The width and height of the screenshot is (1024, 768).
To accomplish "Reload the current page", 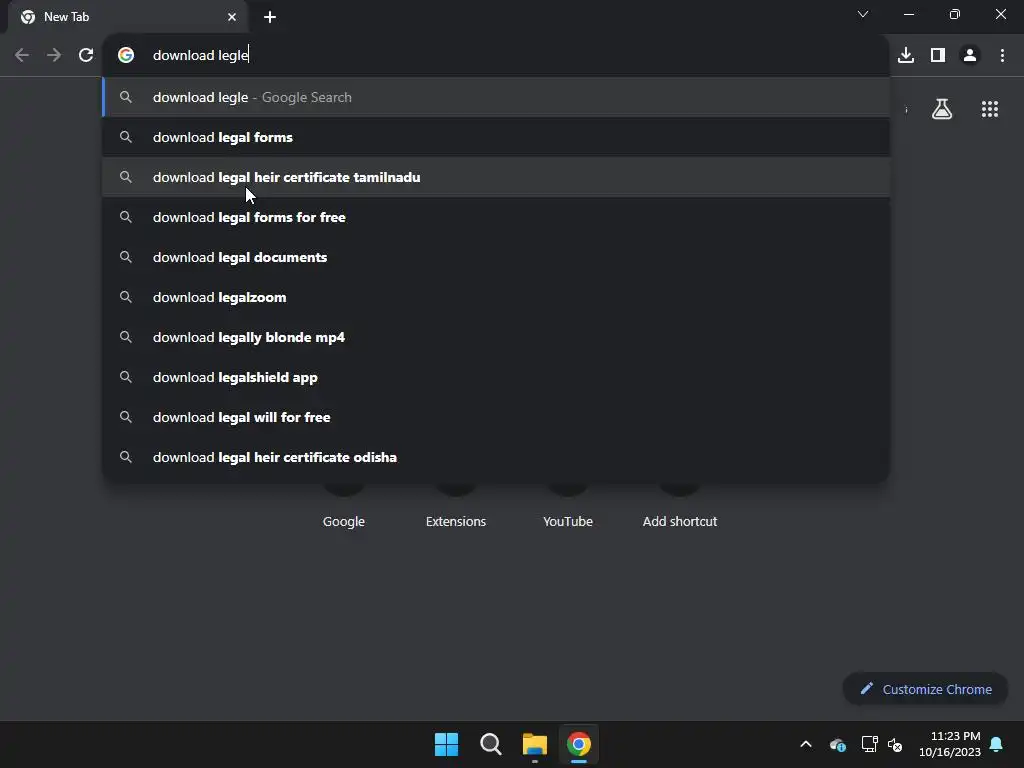I will 86,56.
